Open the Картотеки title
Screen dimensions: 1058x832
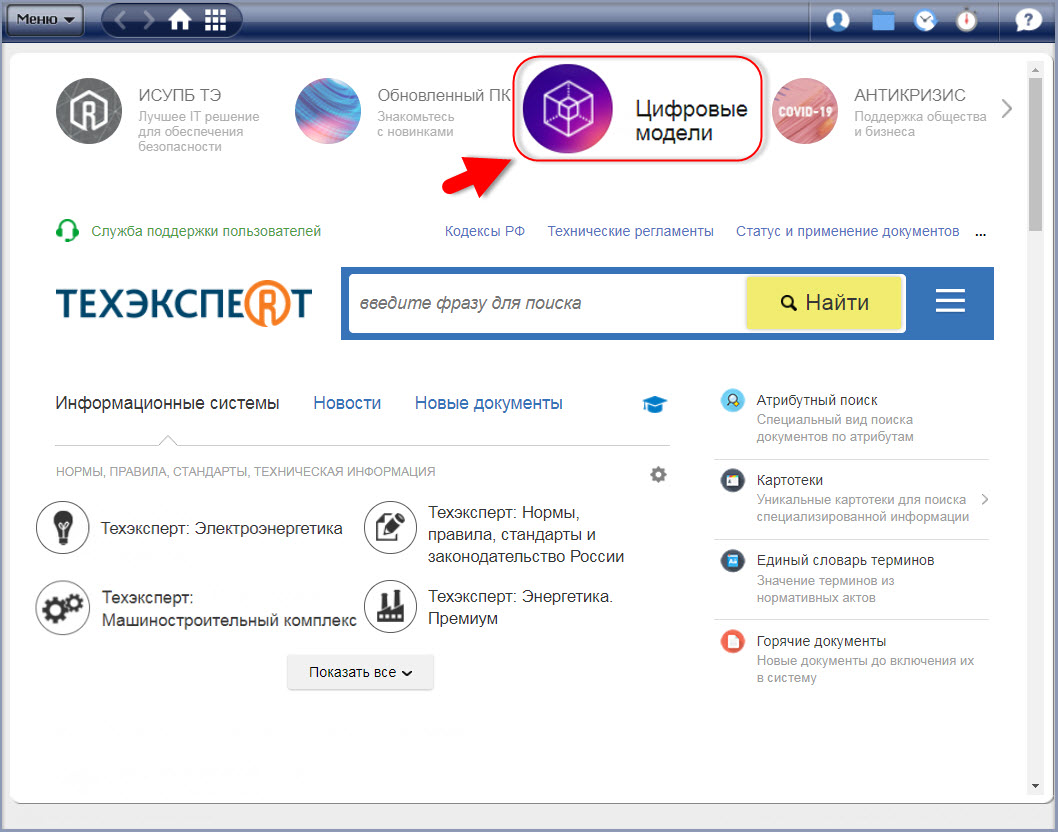[789, 480]
